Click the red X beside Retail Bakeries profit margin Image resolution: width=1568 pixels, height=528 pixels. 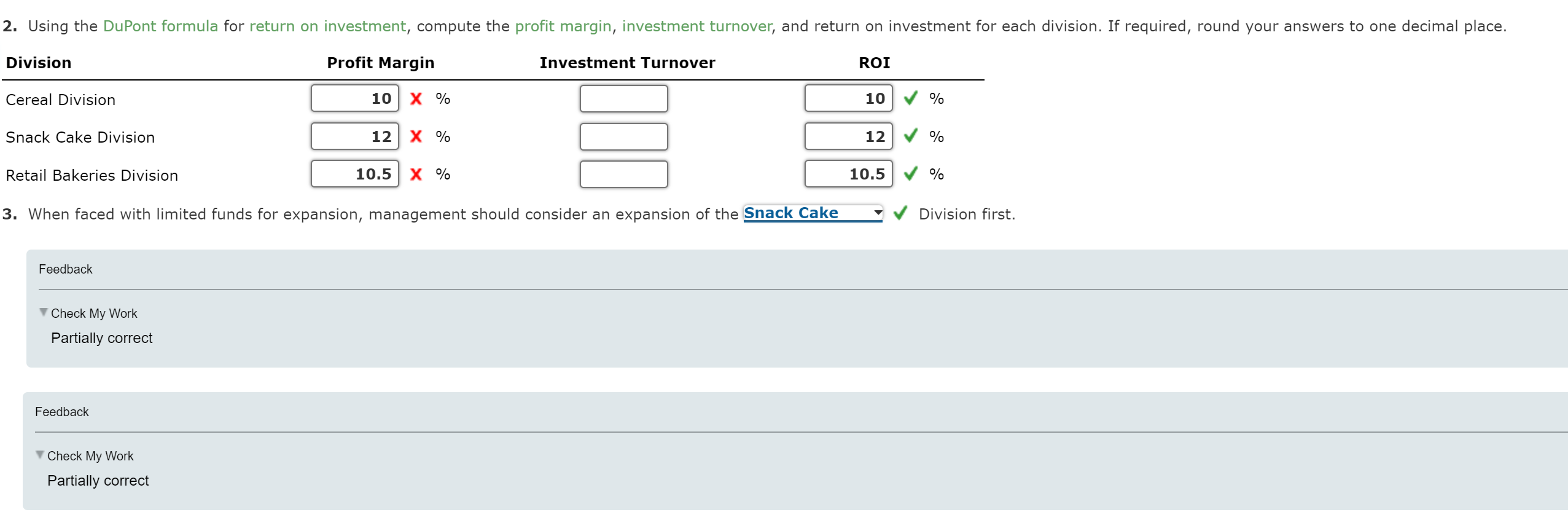tap(415, 175)
